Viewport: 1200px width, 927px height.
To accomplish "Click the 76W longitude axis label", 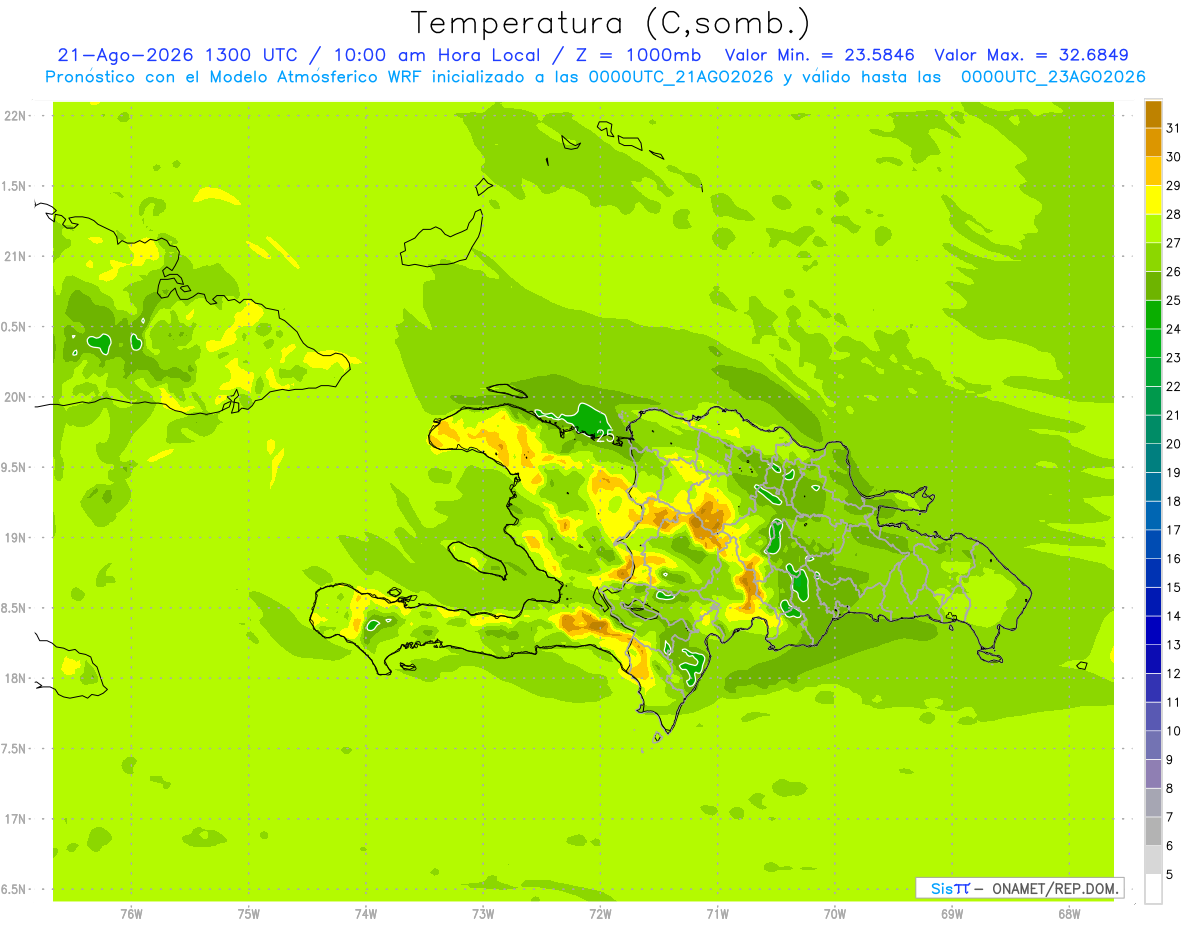I will click(x=131, y=913).
